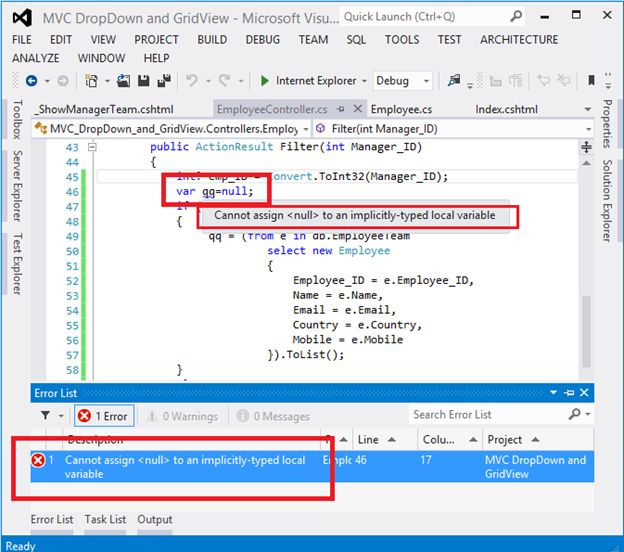Click the Quick Launch search magnifier icon
This screenshot has width=624, height=552.
[x=516, y=16]
